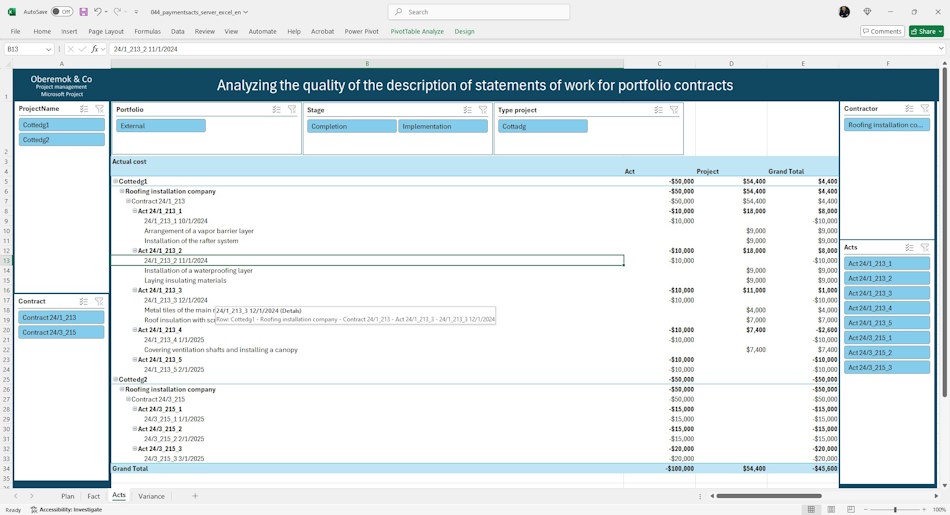Viewport: 950px width, 515px height.
Task: Open the PivotTable Analyze ribbon tab
Action: 417,31
